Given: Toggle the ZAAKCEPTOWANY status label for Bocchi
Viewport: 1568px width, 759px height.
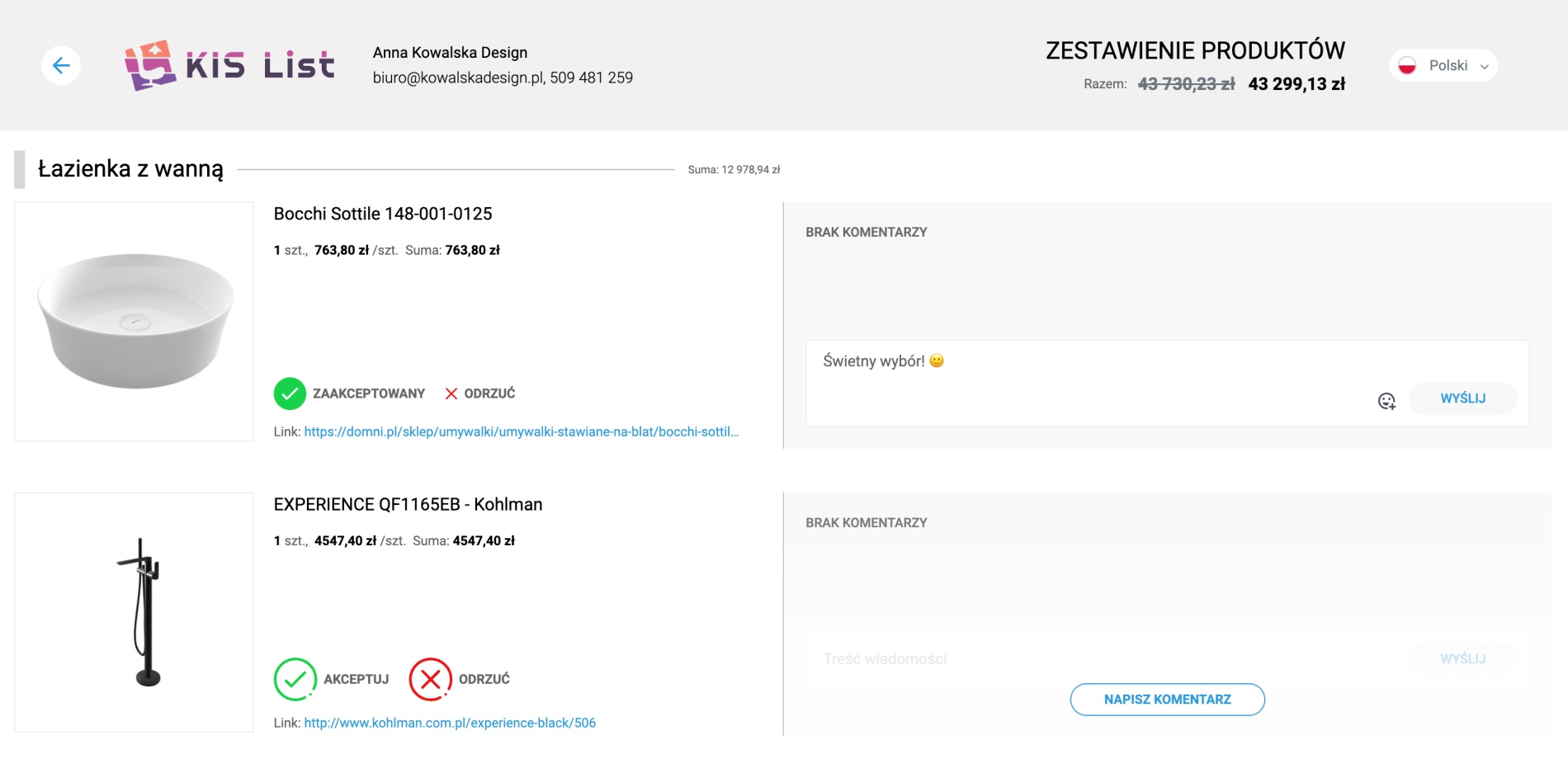Looking at the screenshot, I should pos(368,394).
